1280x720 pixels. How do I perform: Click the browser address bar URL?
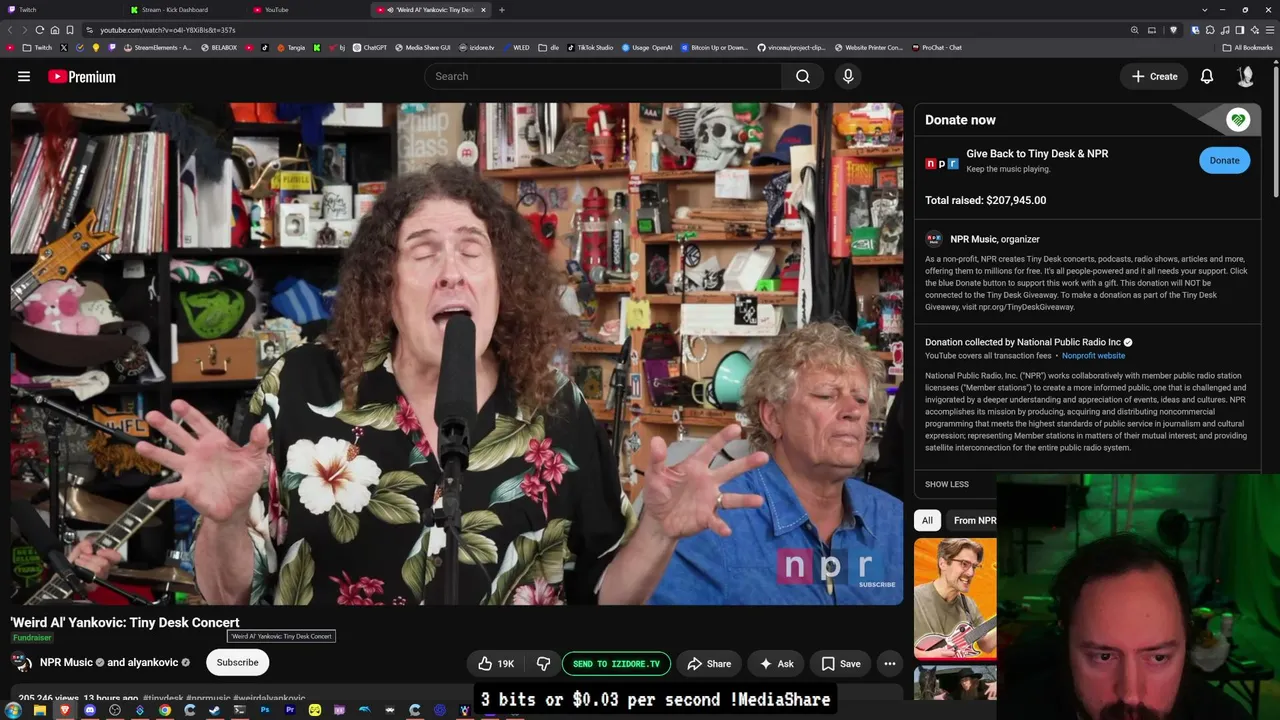tap(168, 30)
